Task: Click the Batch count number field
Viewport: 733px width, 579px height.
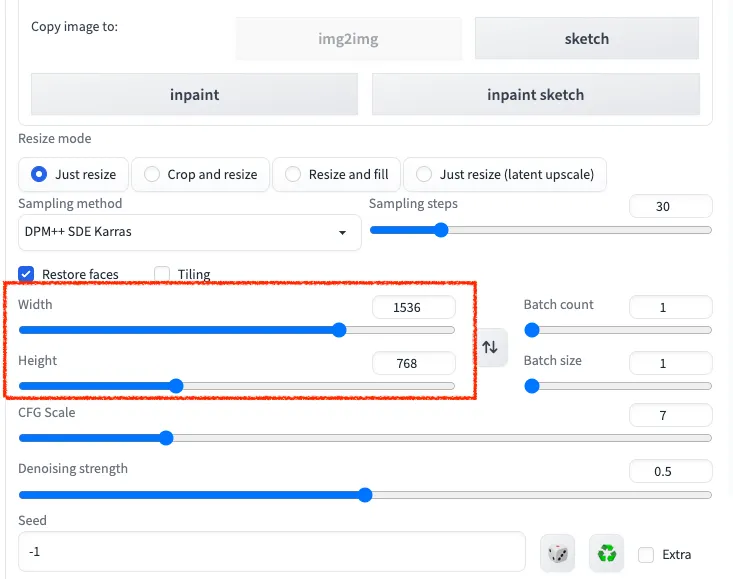Action: coord(670,307)
